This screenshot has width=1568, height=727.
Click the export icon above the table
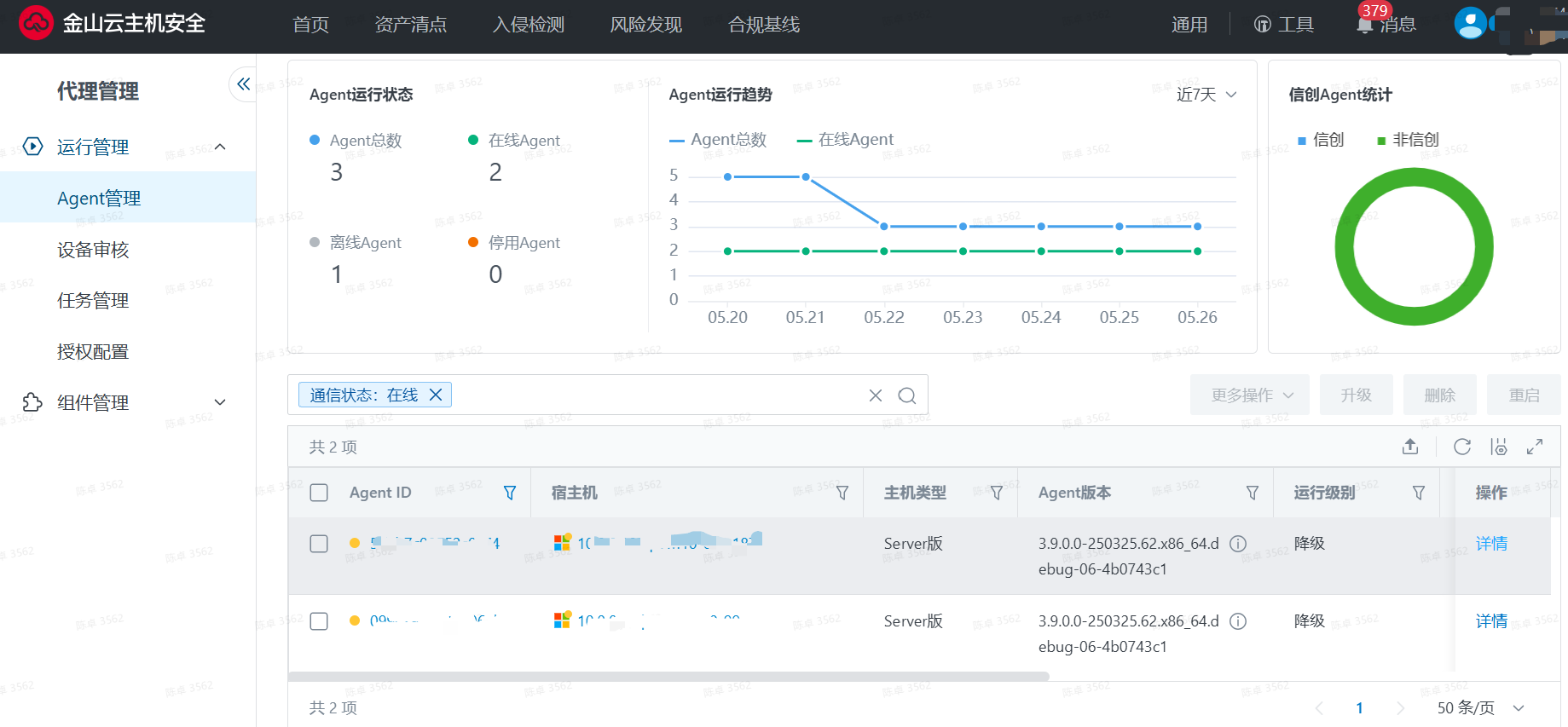pyautogui.click(x=1410, y=447)
